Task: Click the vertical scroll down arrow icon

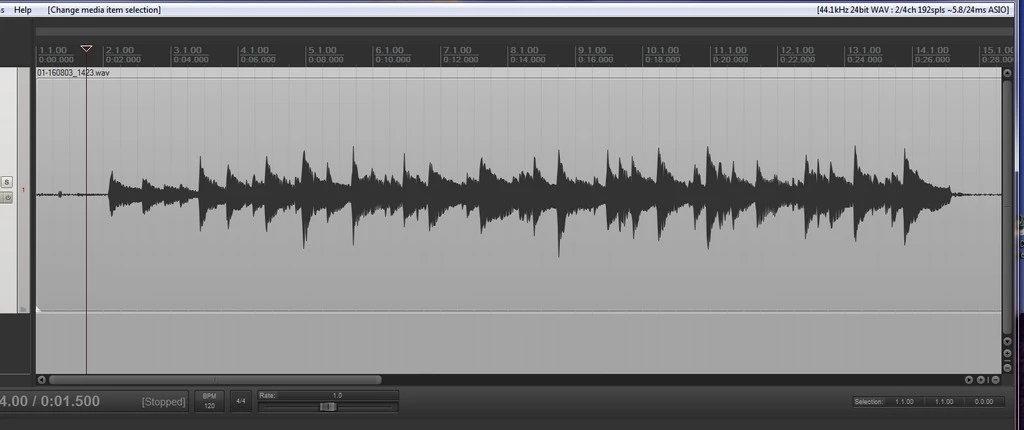Action: (1007, 342)
